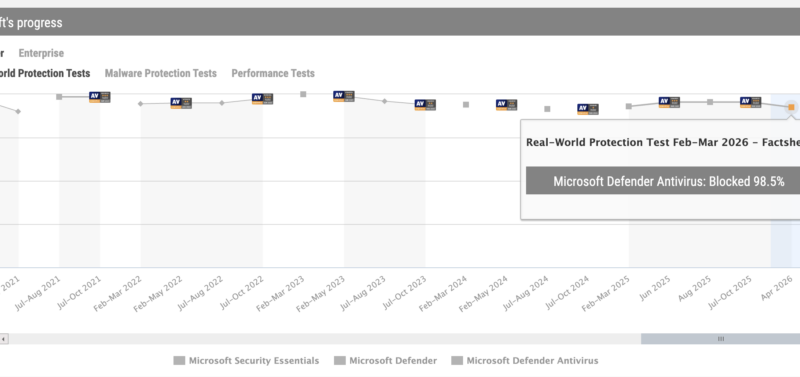800x377 pixels.
Task: Switch to the Enterprise tab
Action: point(41,53)
